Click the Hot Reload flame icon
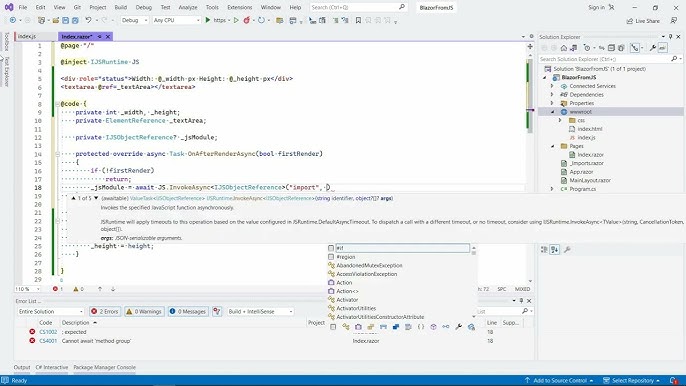This screenshot has width=686, height=386. coord(246,20)
